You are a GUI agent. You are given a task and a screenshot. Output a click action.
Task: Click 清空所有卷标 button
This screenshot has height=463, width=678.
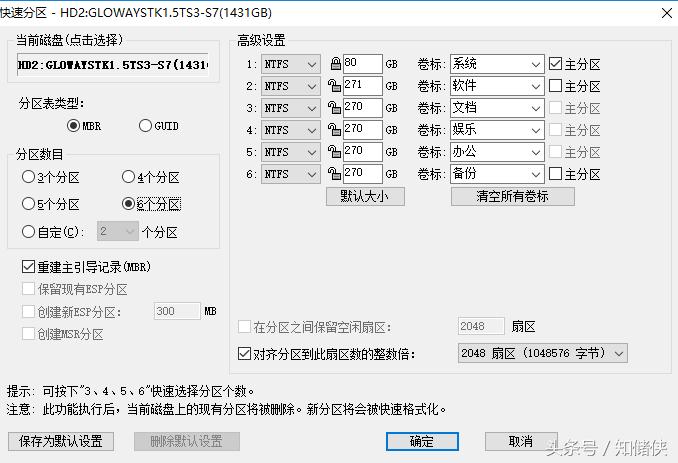click(513, 196)
